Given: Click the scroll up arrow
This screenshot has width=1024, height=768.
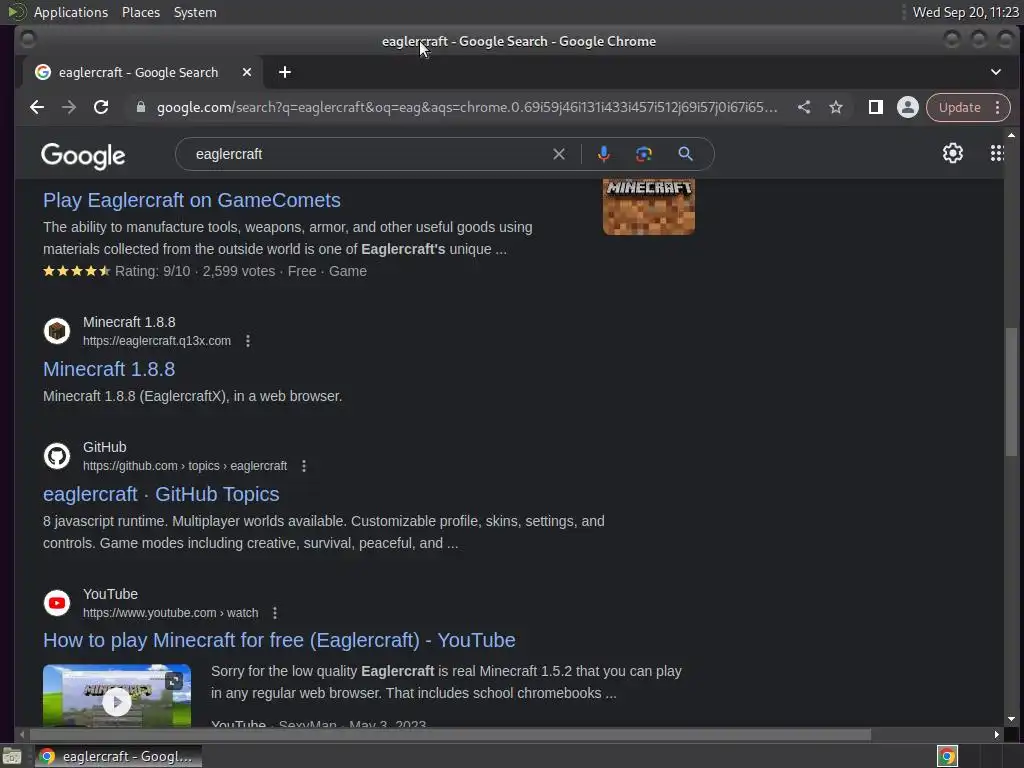Looking at the screenshot, I should (1011, 135).
